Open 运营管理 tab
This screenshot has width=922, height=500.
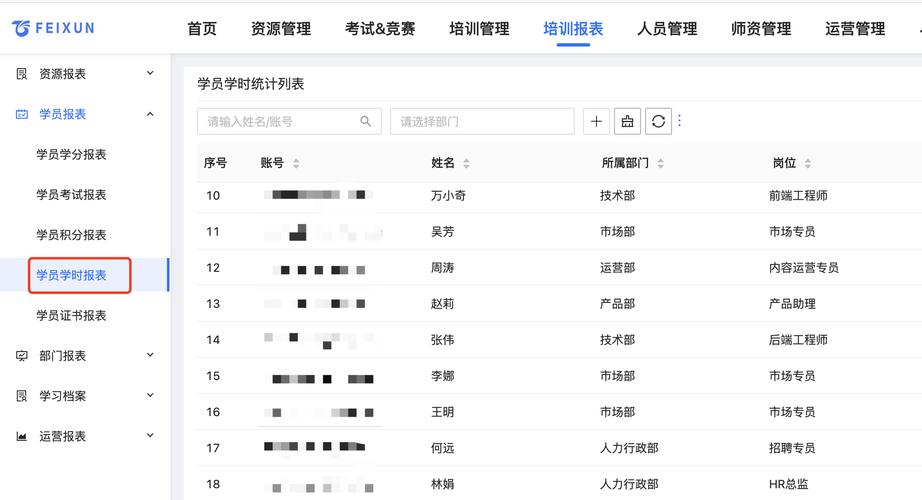tap(855, 28)
